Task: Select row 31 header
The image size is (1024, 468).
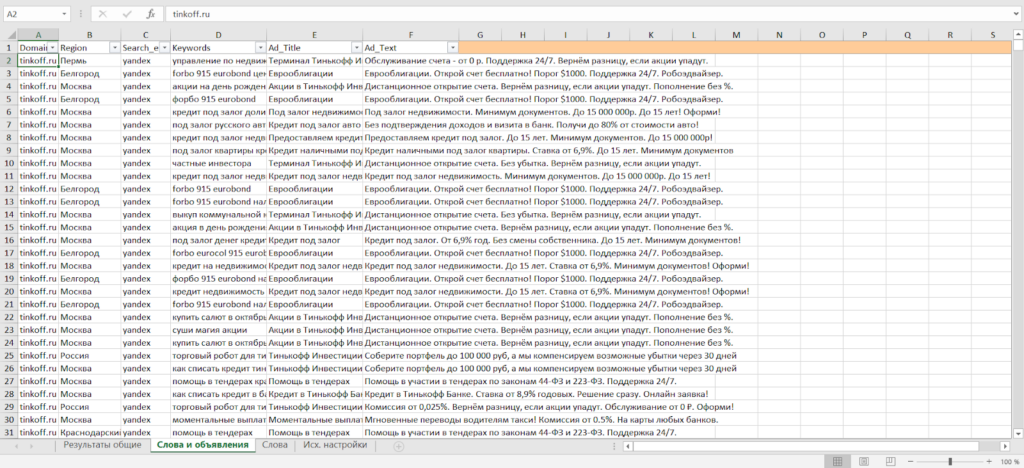Action: [9, 432]
